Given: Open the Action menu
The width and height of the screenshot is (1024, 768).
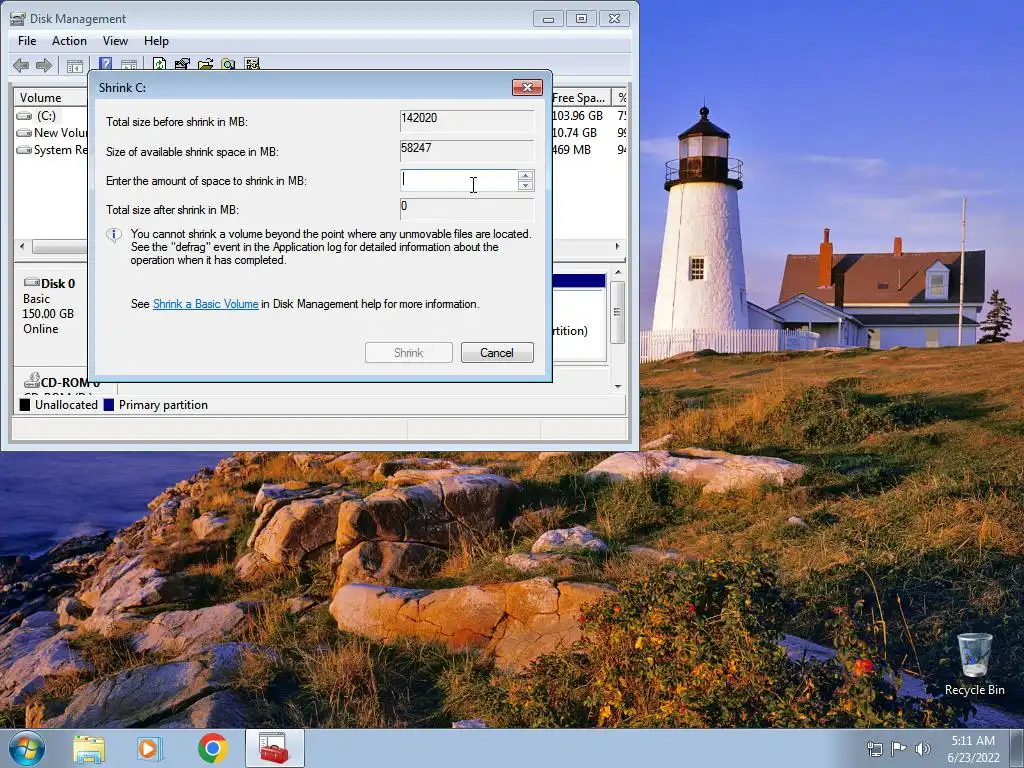Looking at the screenshot, I should tap(69, 40).
